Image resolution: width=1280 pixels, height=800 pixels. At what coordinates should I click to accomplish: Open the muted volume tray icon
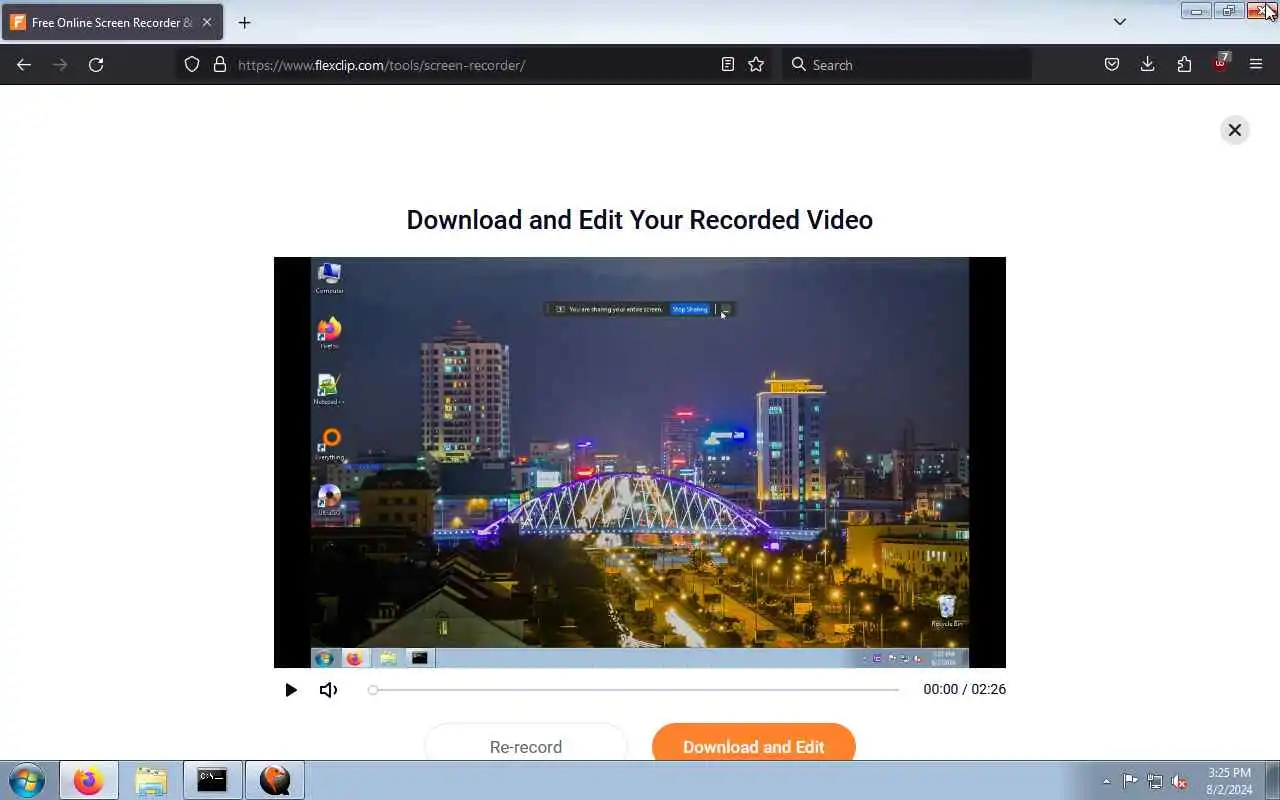[x=1180, y=781]
